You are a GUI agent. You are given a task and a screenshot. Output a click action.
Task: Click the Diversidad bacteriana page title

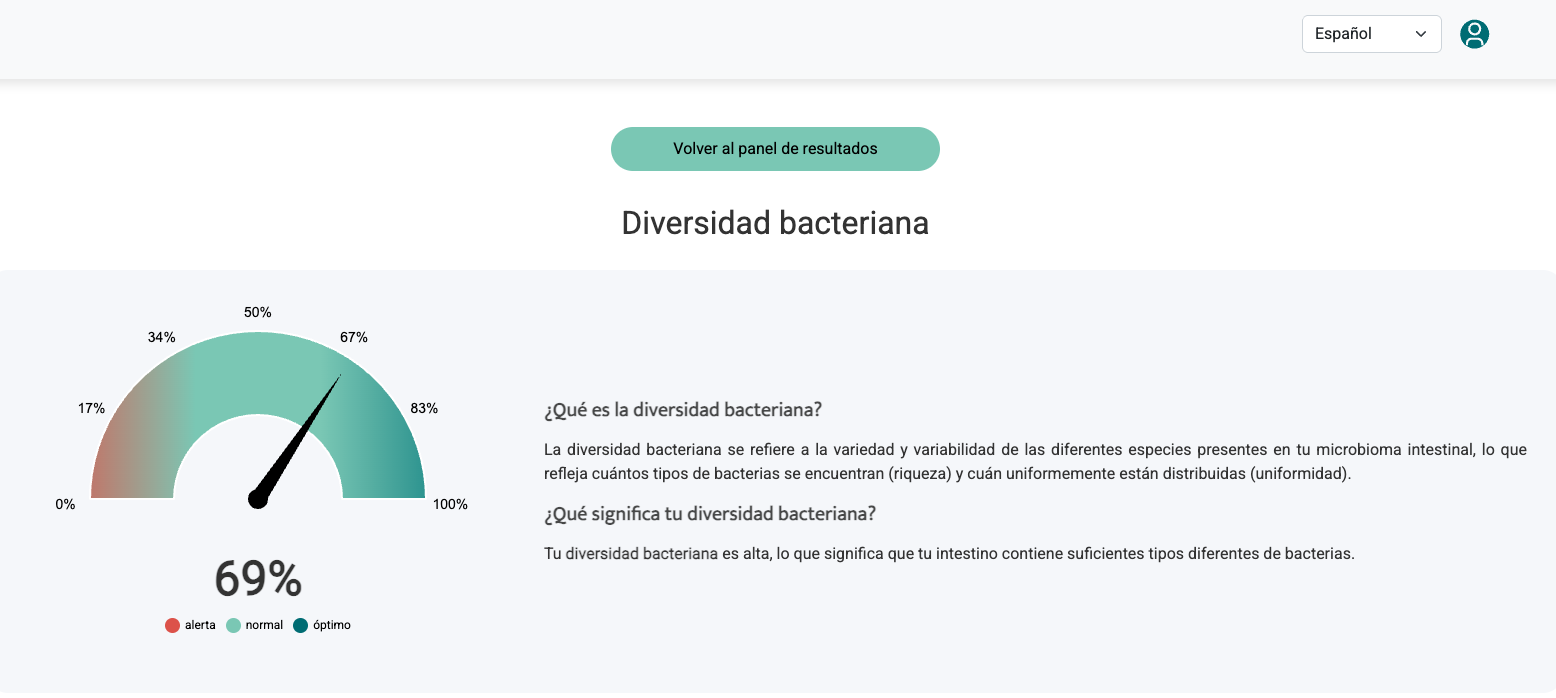(775, 223)
